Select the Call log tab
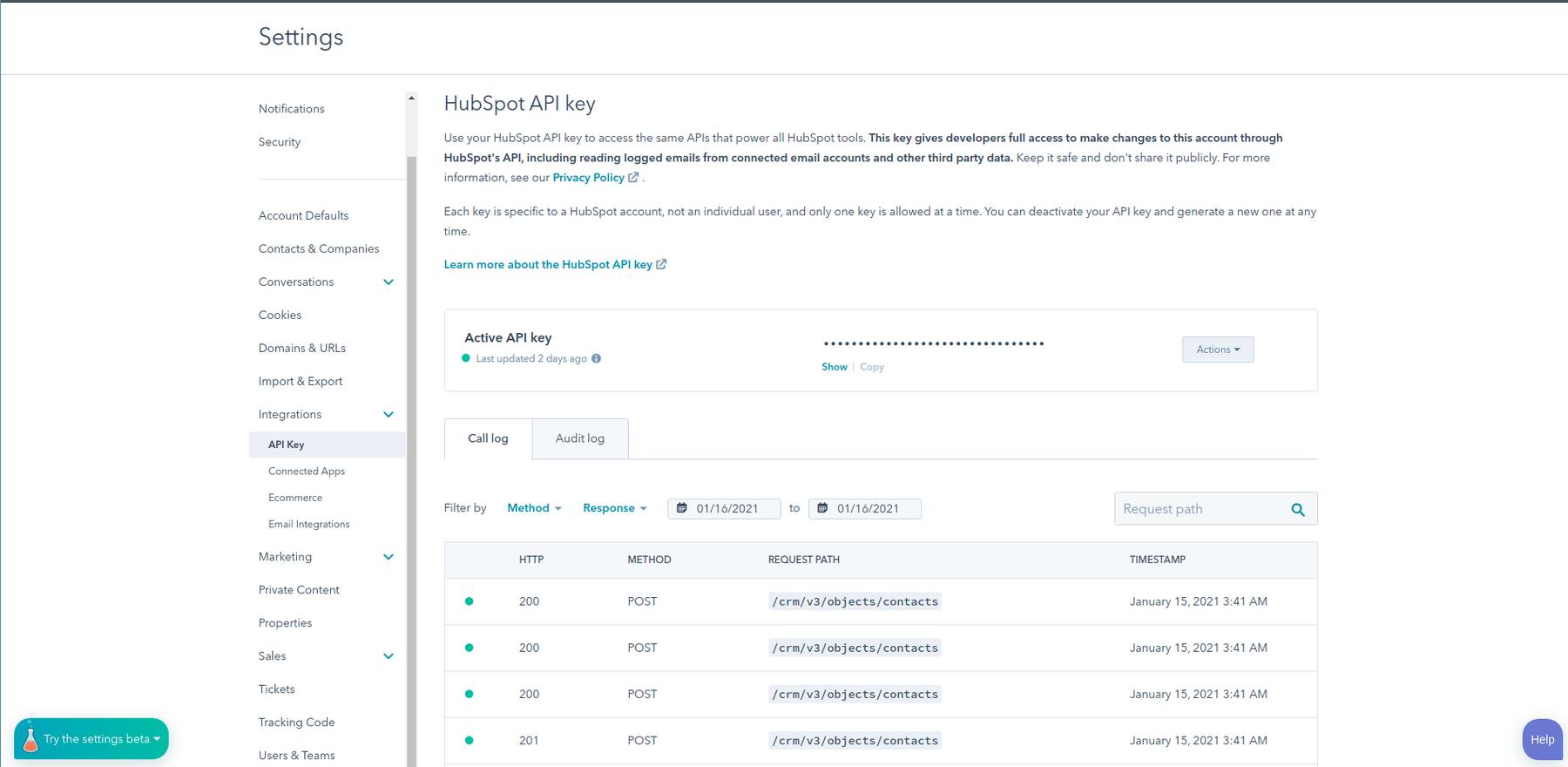This screenshot has width=1568, height=767. [x=488, y=438]
